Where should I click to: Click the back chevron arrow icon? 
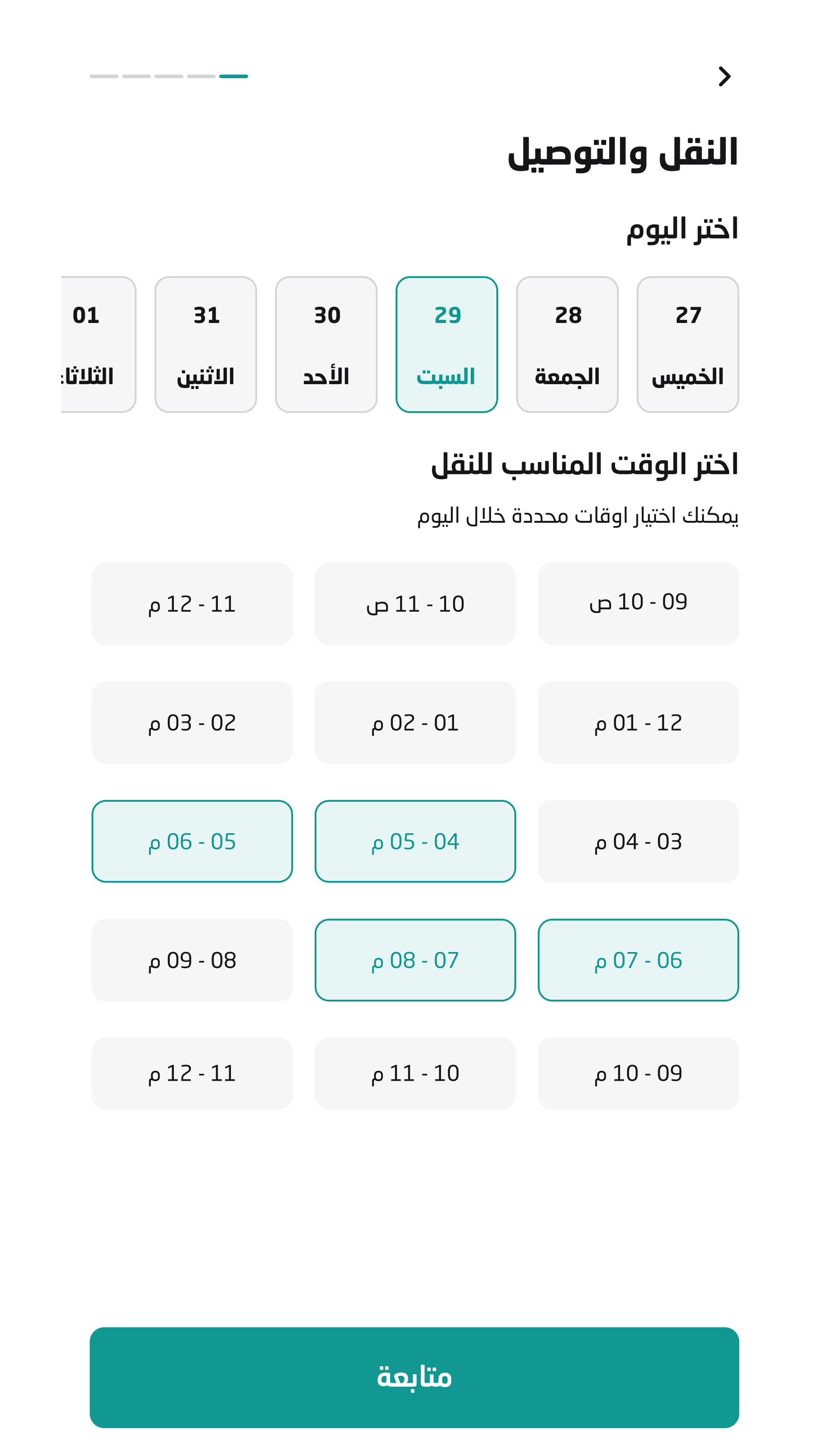724,76
